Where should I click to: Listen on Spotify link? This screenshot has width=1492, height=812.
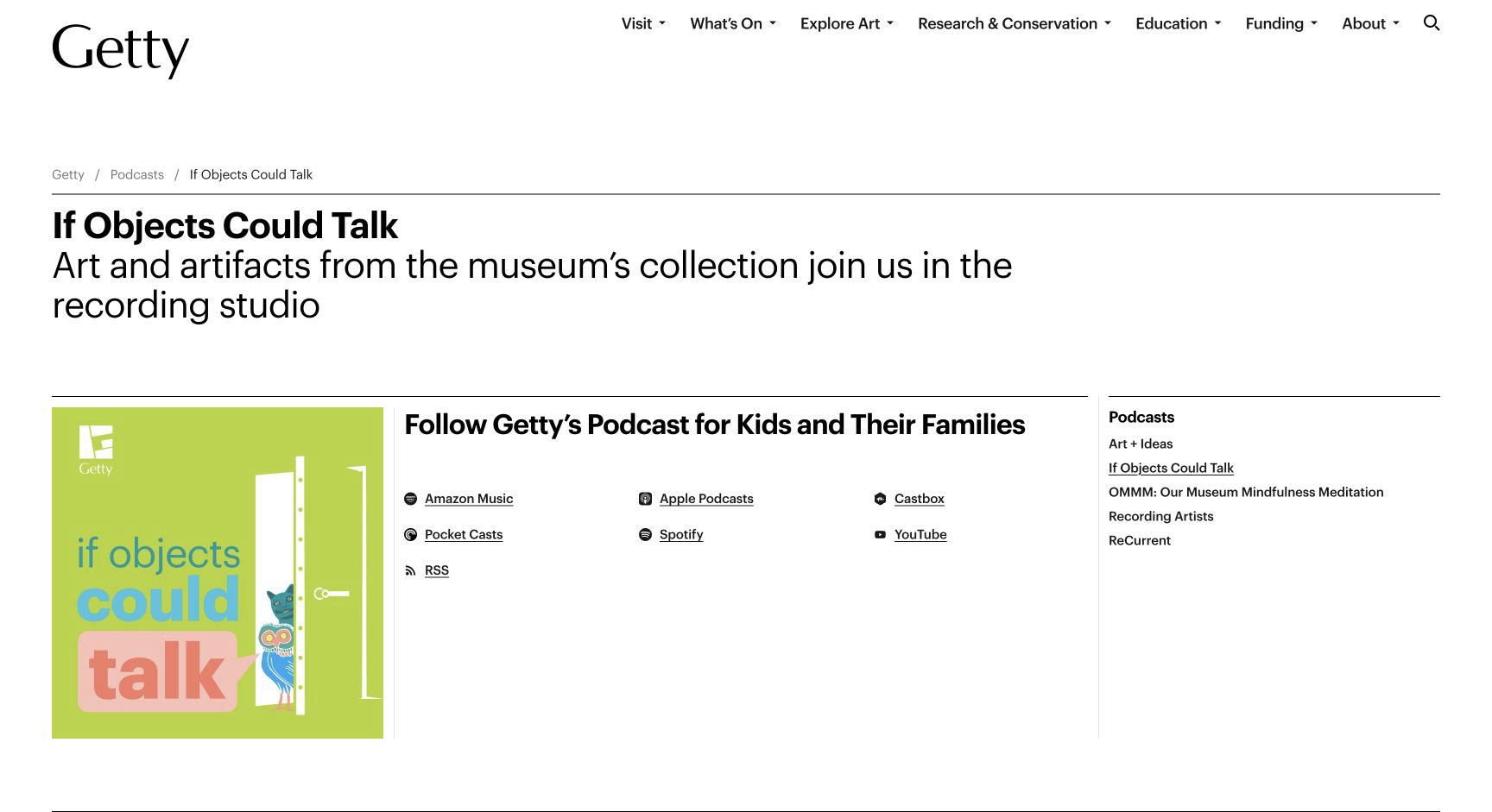tap(681, 535)
